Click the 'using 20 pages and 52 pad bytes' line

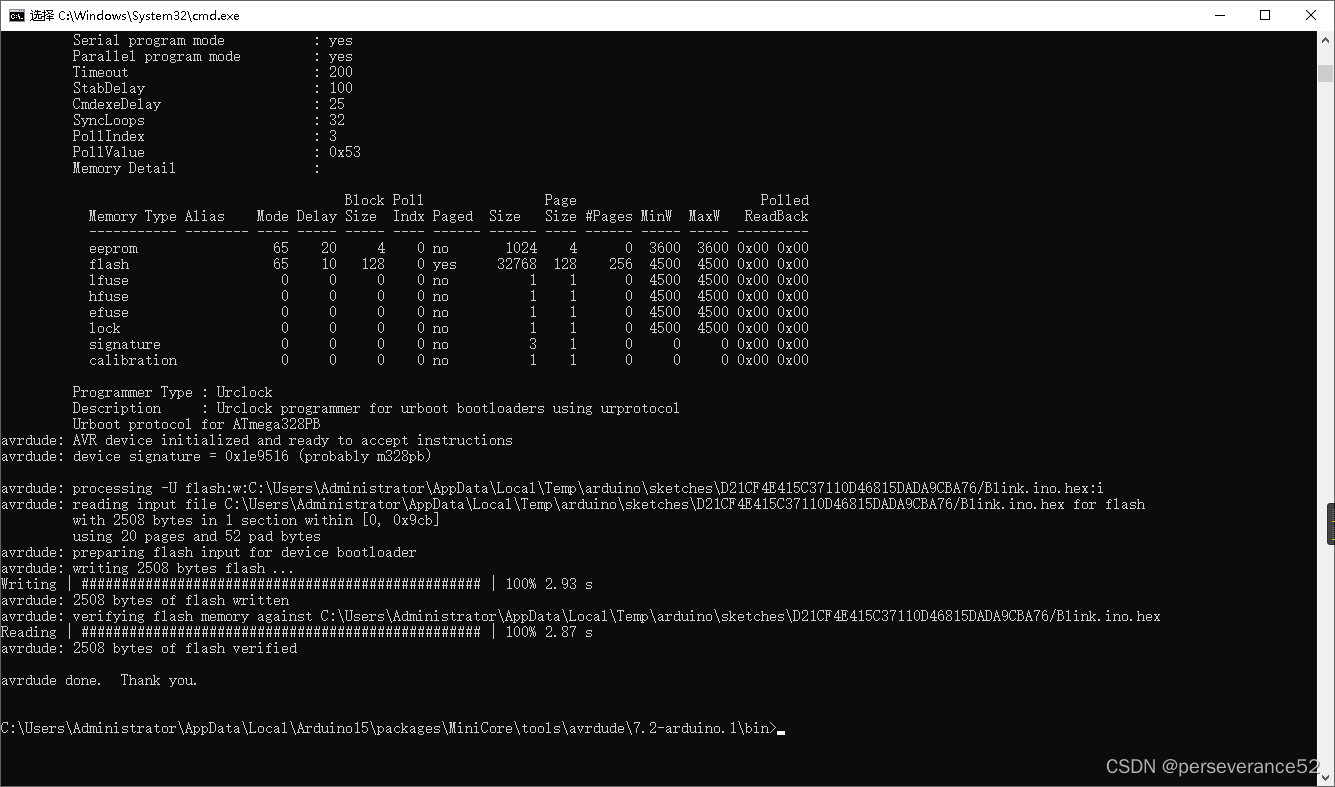coord(196,536)
